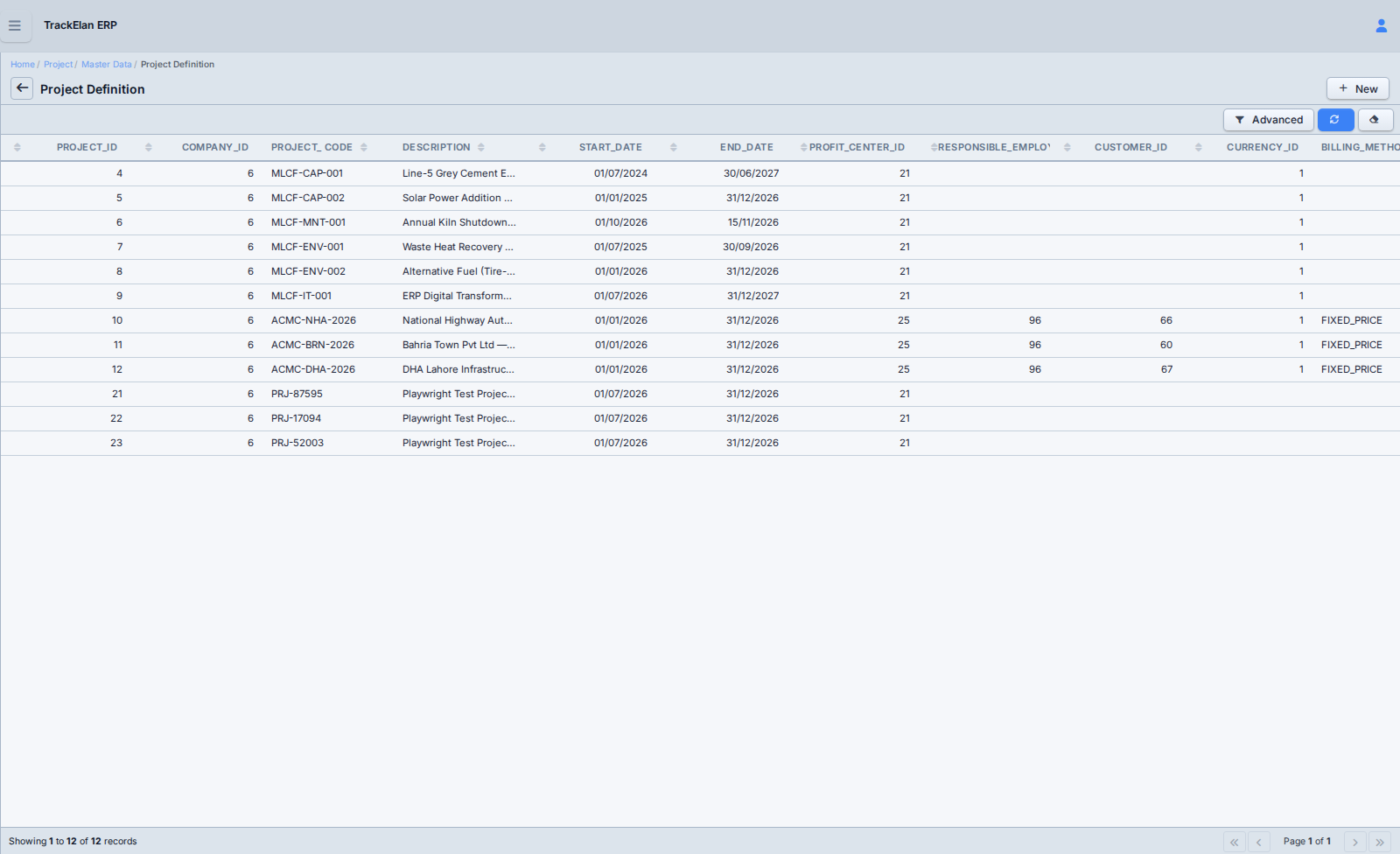Click description 'Bahria Town Pvt Ltd —...'
Image resolution: width=1400 pixels, height=854 pixels.
tap(458, 345)
